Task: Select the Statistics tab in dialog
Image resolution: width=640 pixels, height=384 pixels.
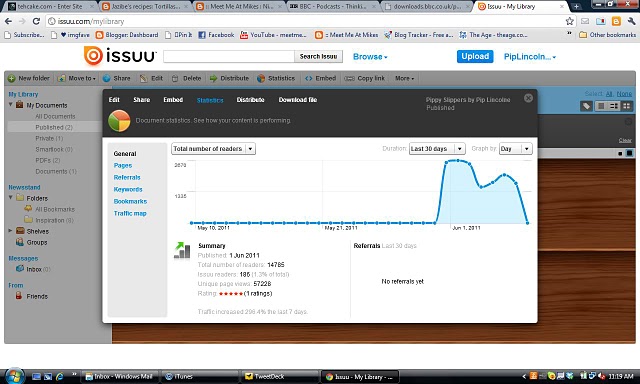Action: tap(210, 100)
